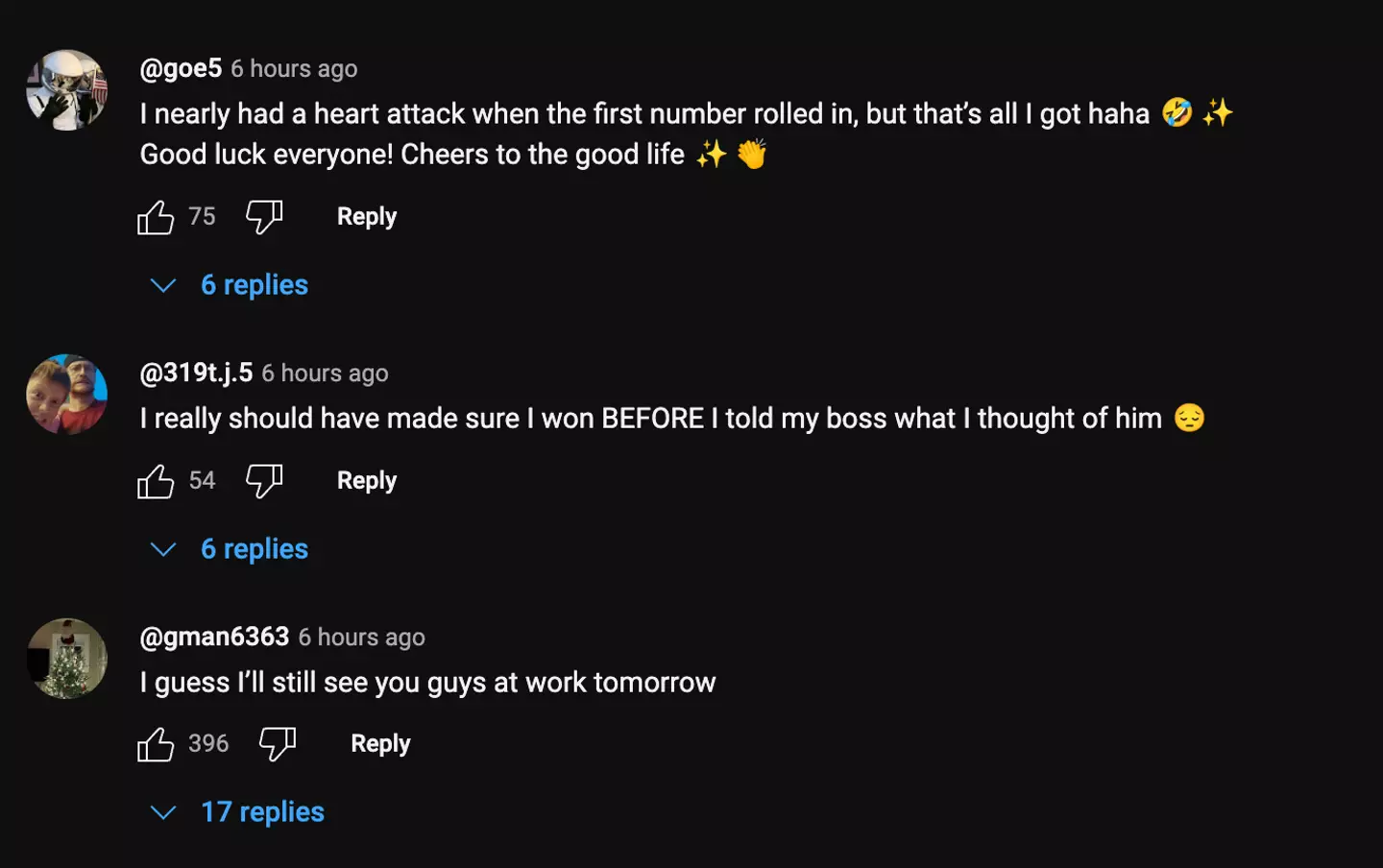The image size is (1383, 868).
Task: Open @319t.j.5 channel via username
Action: pyautogui.click(x=196, y=373)
